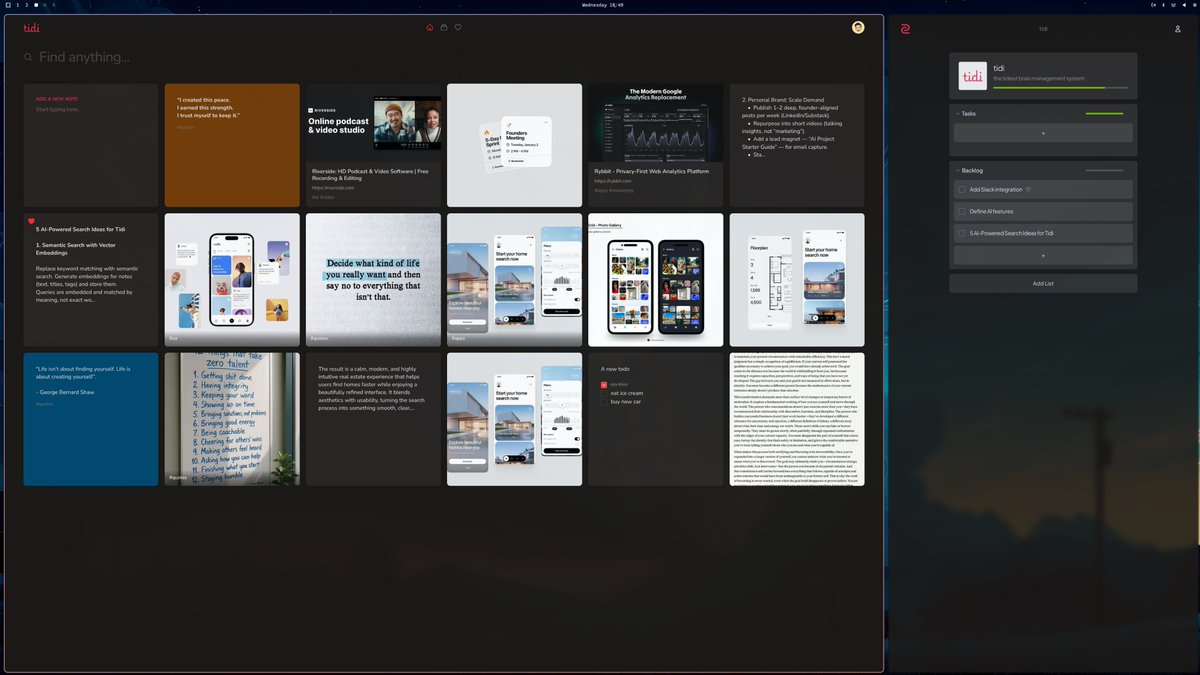Click the person icon atop the right panel

pos(1176,29)
